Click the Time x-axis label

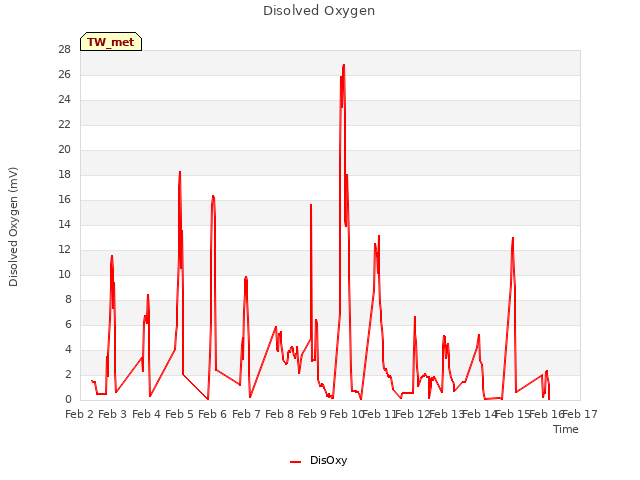click(566, 429)
